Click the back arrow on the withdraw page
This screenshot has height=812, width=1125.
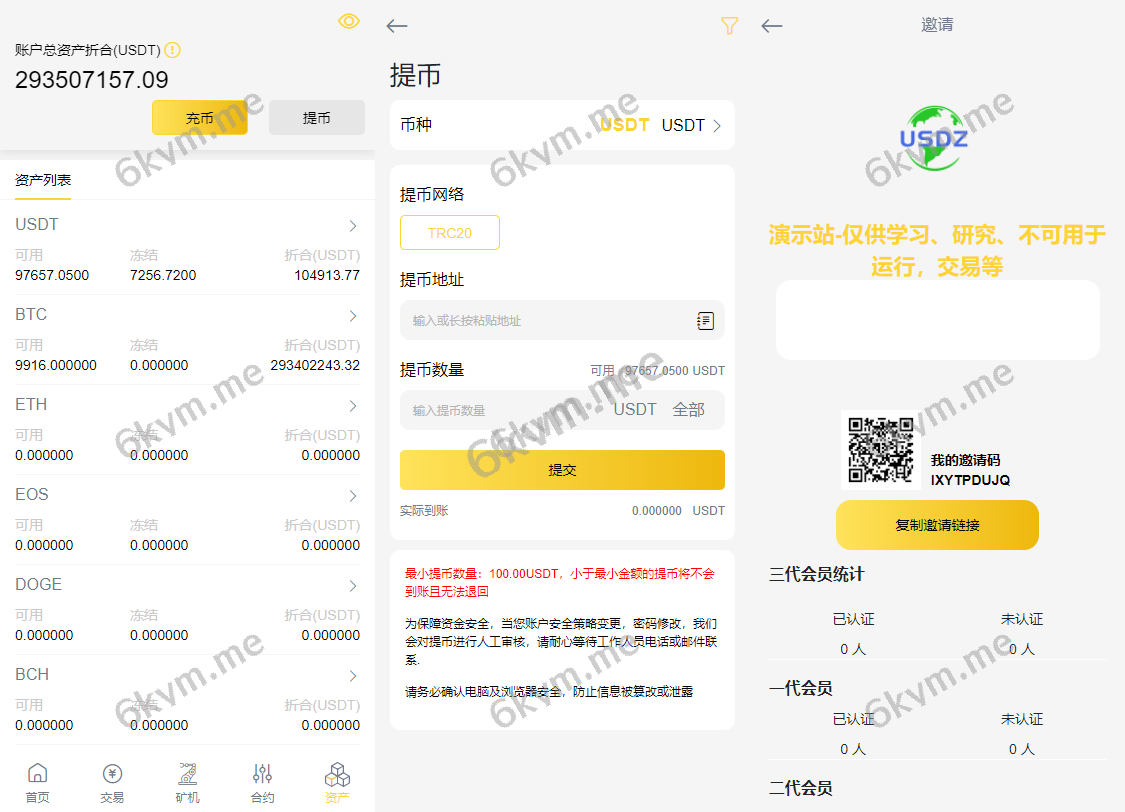(x=396, y=25)
